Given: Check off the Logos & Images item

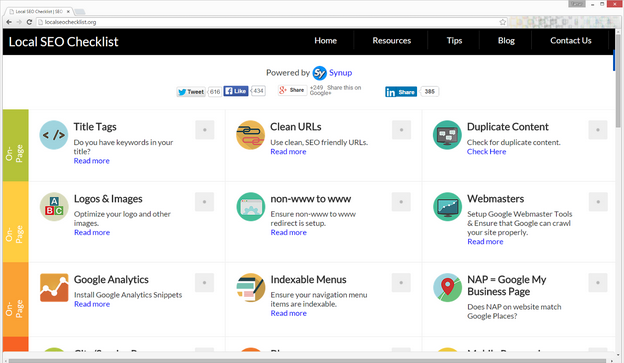Looking at the screenshot, I should tap(205, 202).
